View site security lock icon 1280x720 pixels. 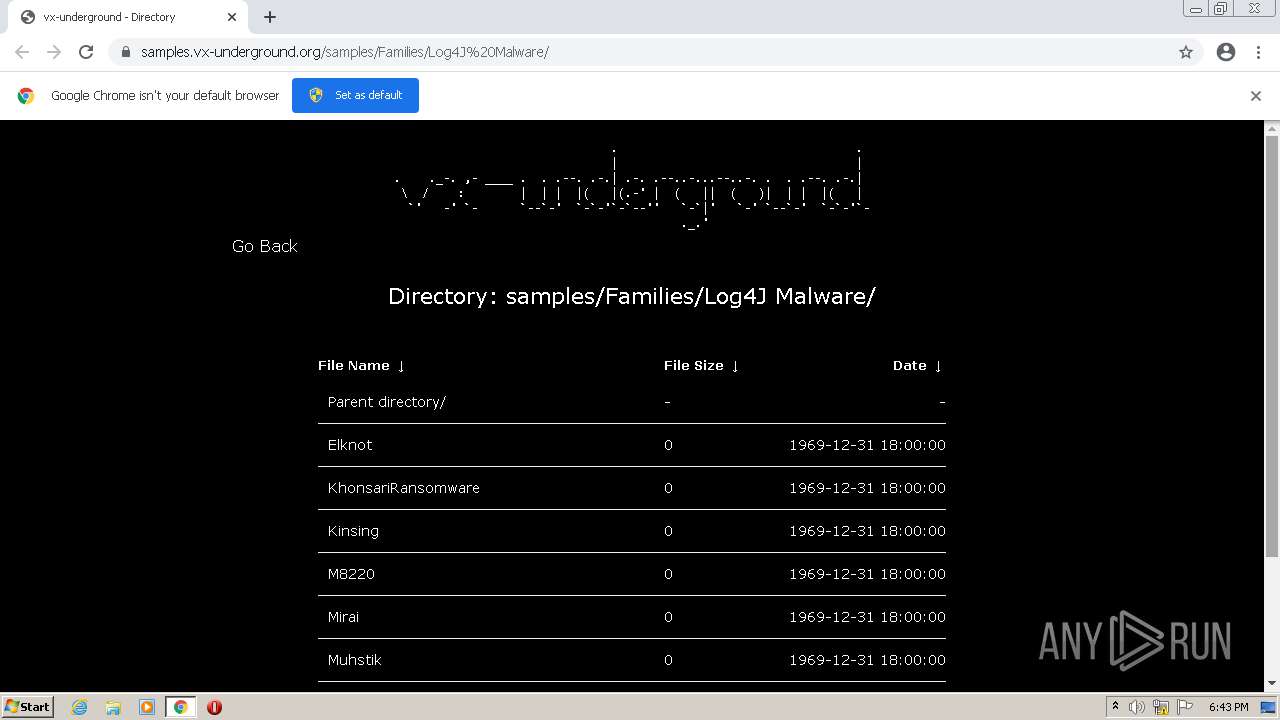tap(125, 52)
